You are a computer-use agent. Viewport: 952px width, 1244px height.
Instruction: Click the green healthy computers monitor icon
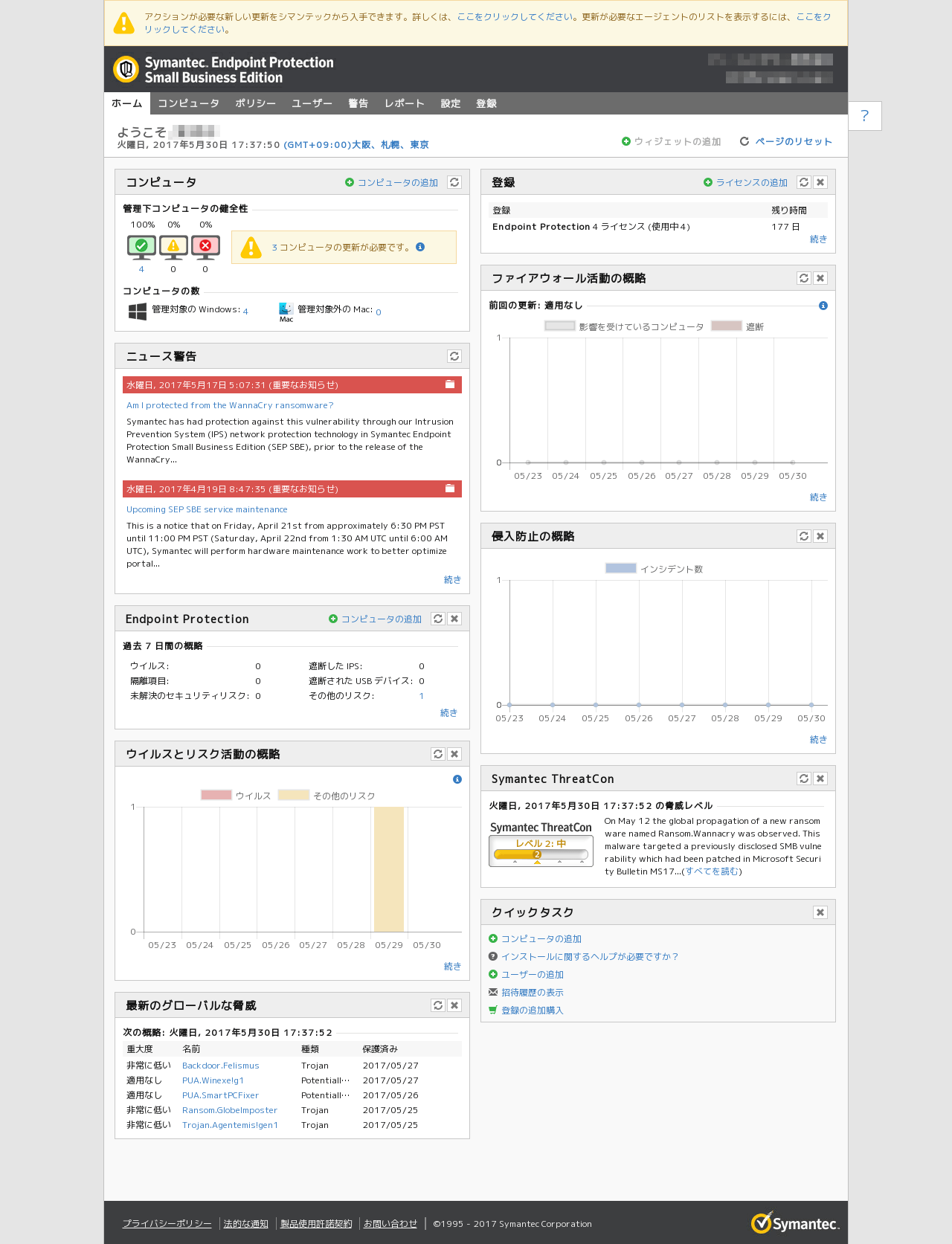pos(141,247)
